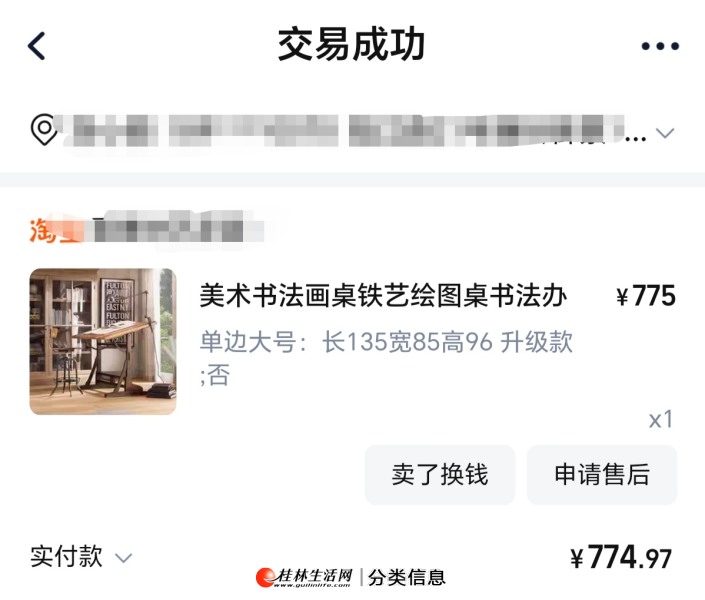Open the three-dot more options menu

click(660, 46)
